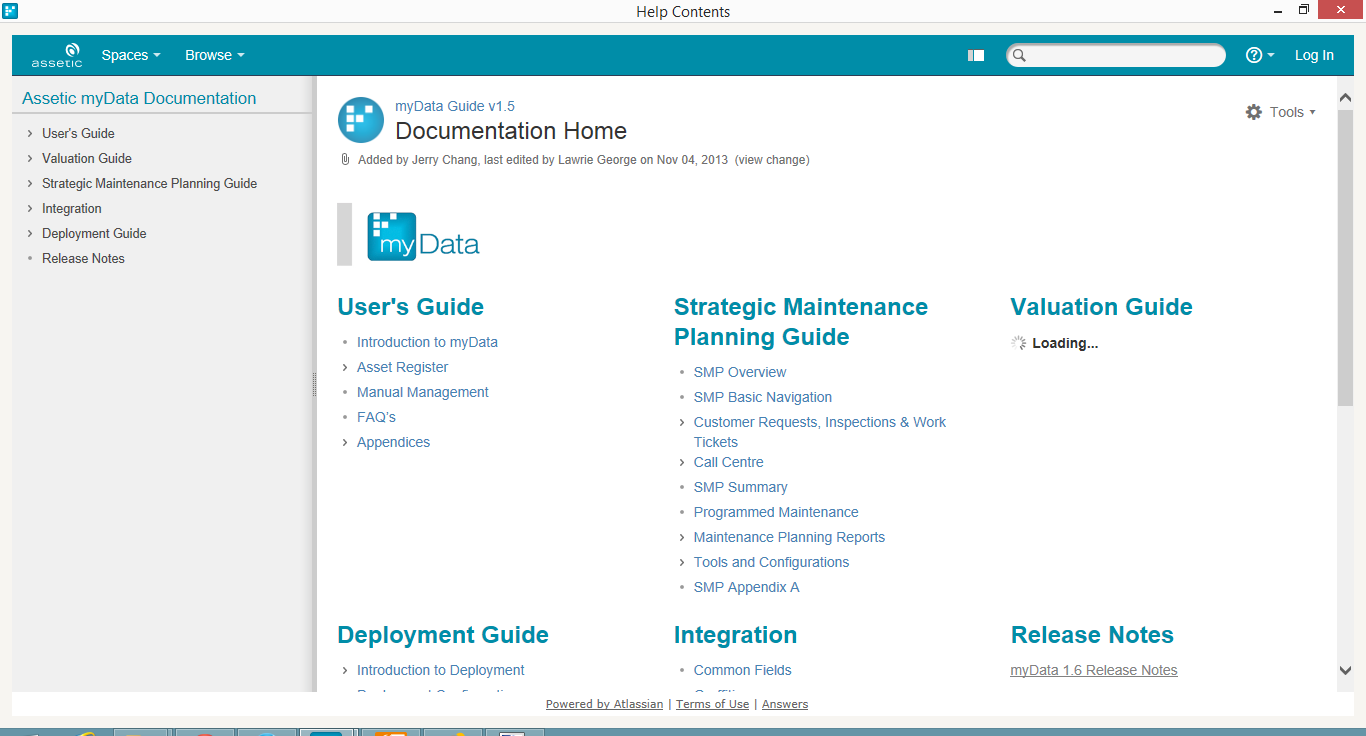Image resolution: width=1366 pixels, height=736 pixels.
Task: Open the Tools dropdown
Action: pyautogui.click(x=1292, y=112)
